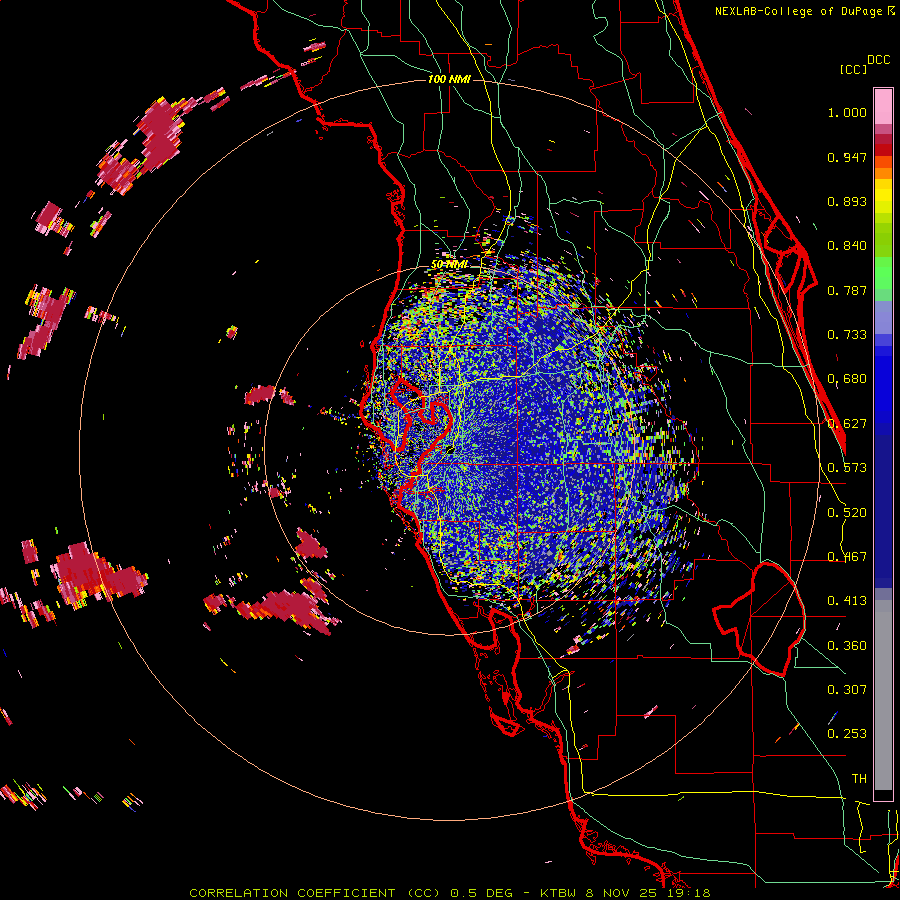Select the 0.307 scale value
The image size is (900, 900).
[x=847, y=689]
